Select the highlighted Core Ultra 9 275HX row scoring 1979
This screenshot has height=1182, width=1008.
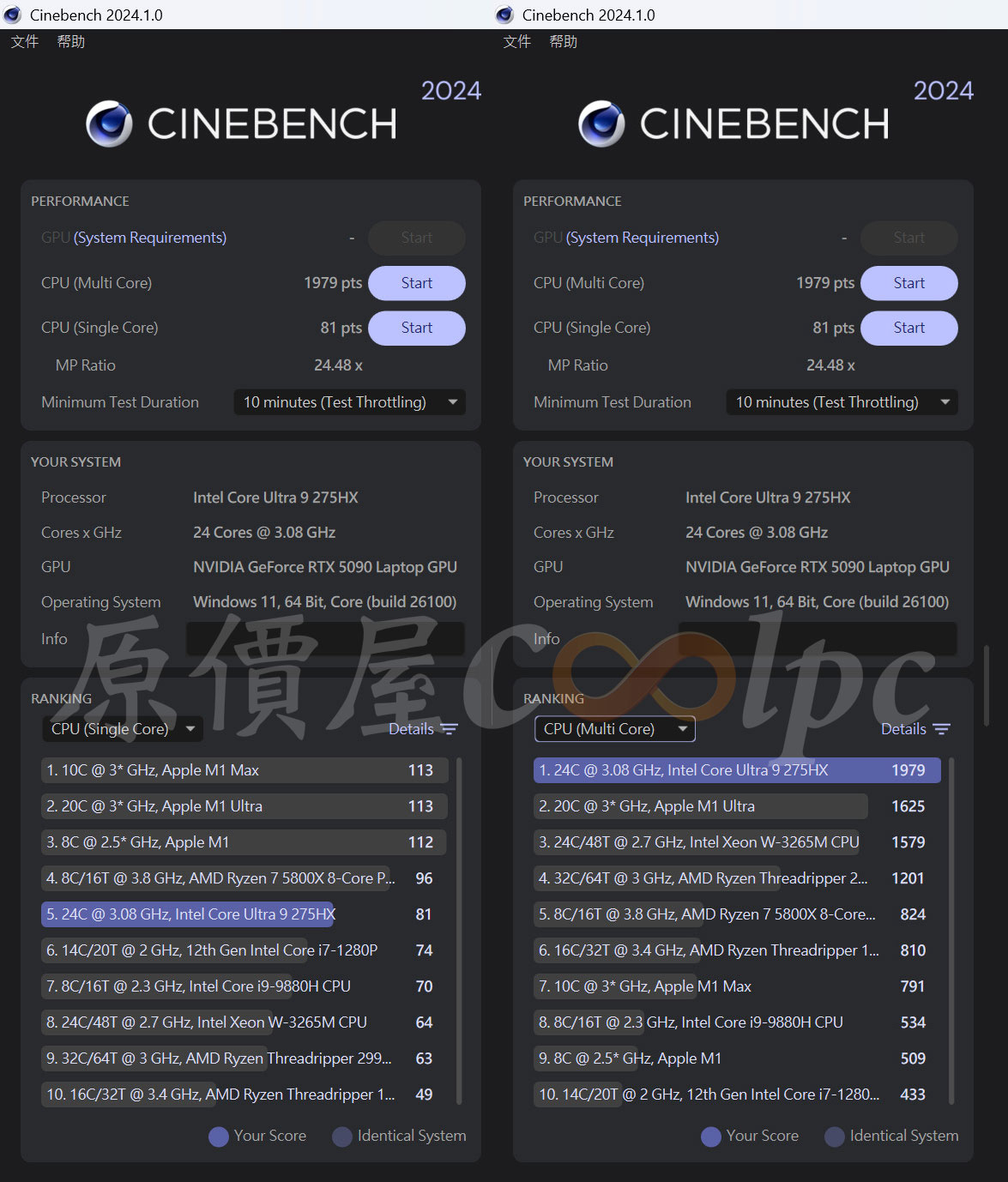click(737, 770)
